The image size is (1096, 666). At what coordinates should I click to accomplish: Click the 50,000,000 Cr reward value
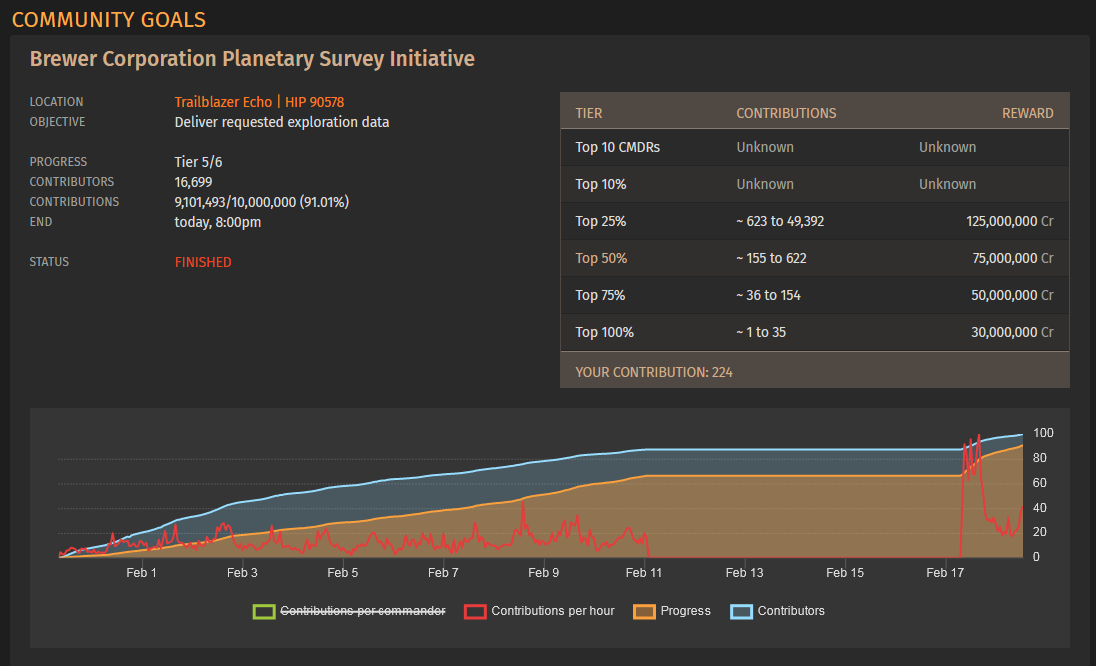coord(1012,296)
